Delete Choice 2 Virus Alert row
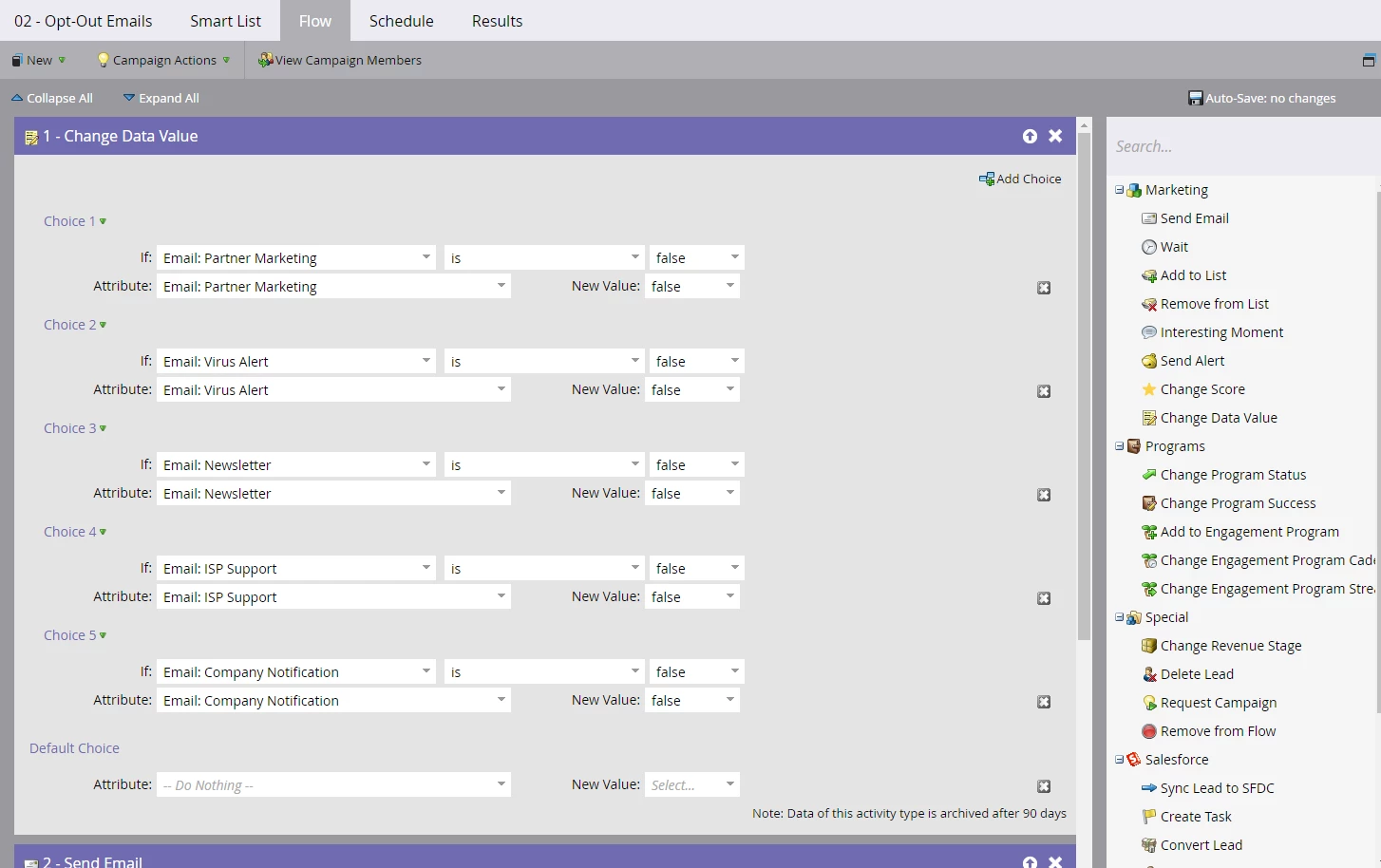This screenshot has height=868, width=1381. click(1044, 391)
